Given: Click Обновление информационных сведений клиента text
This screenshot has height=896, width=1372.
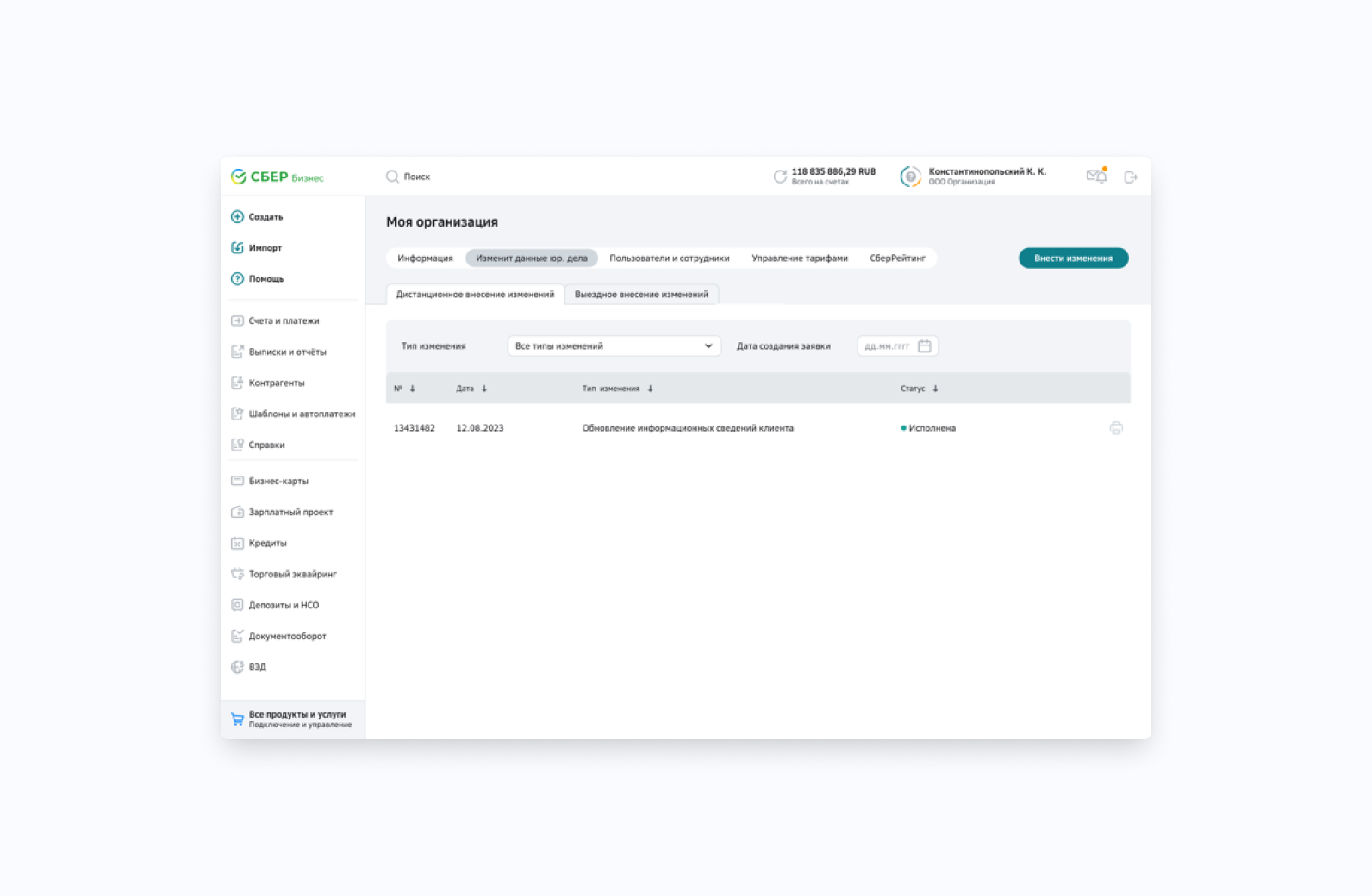Looking at the screenshot, I should click(x=688, y=428).
